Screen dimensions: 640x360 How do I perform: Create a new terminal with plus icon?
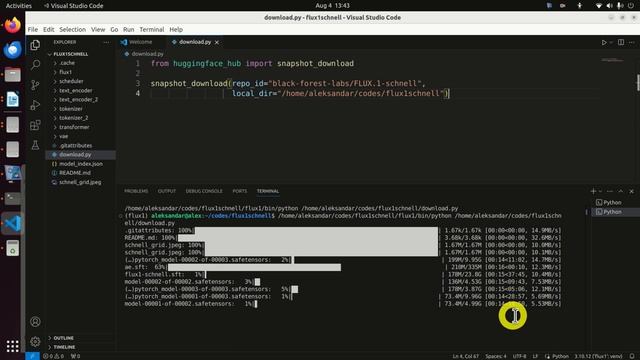[x=593, y=191]
